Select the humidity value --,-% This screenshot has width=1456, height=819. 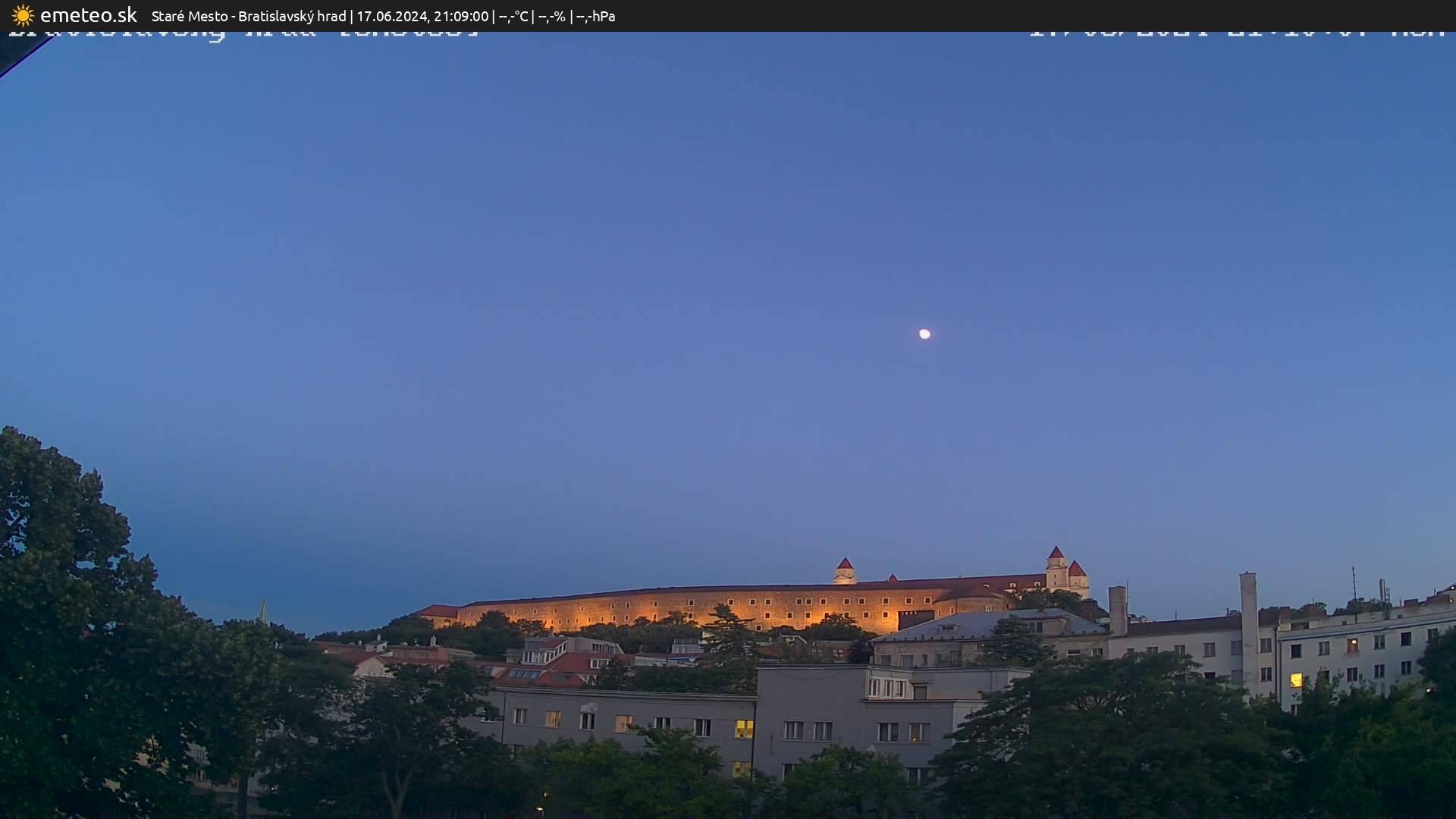click(x=552, y=15)
